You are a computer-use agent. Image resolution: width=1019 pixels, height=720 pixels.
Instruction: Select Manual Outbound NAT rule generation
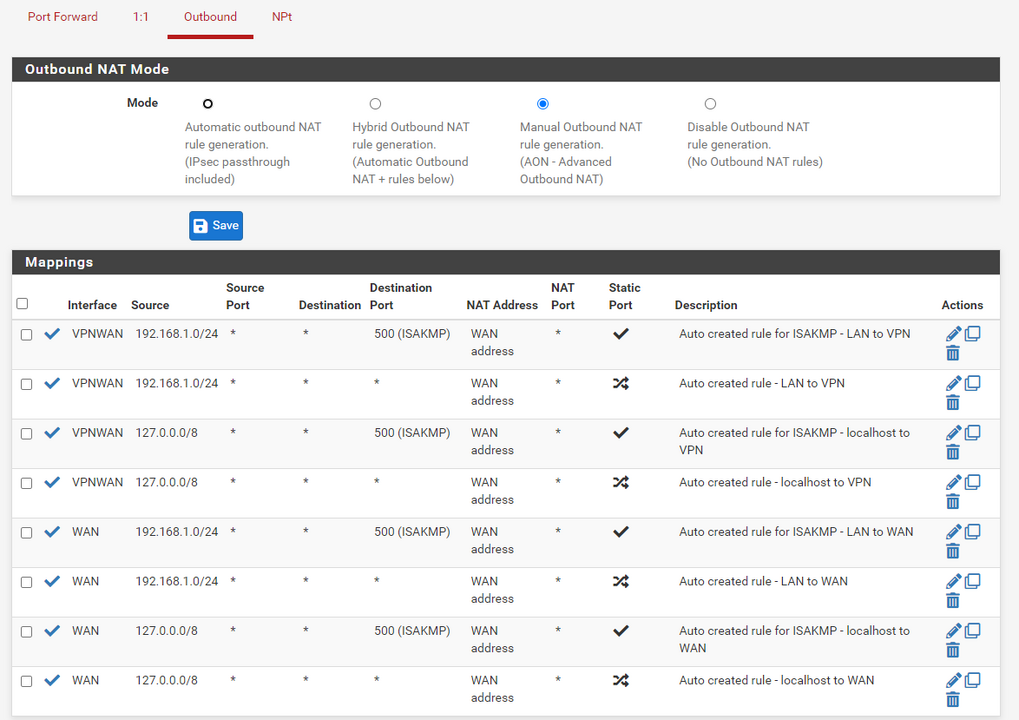tap(543, 104)
